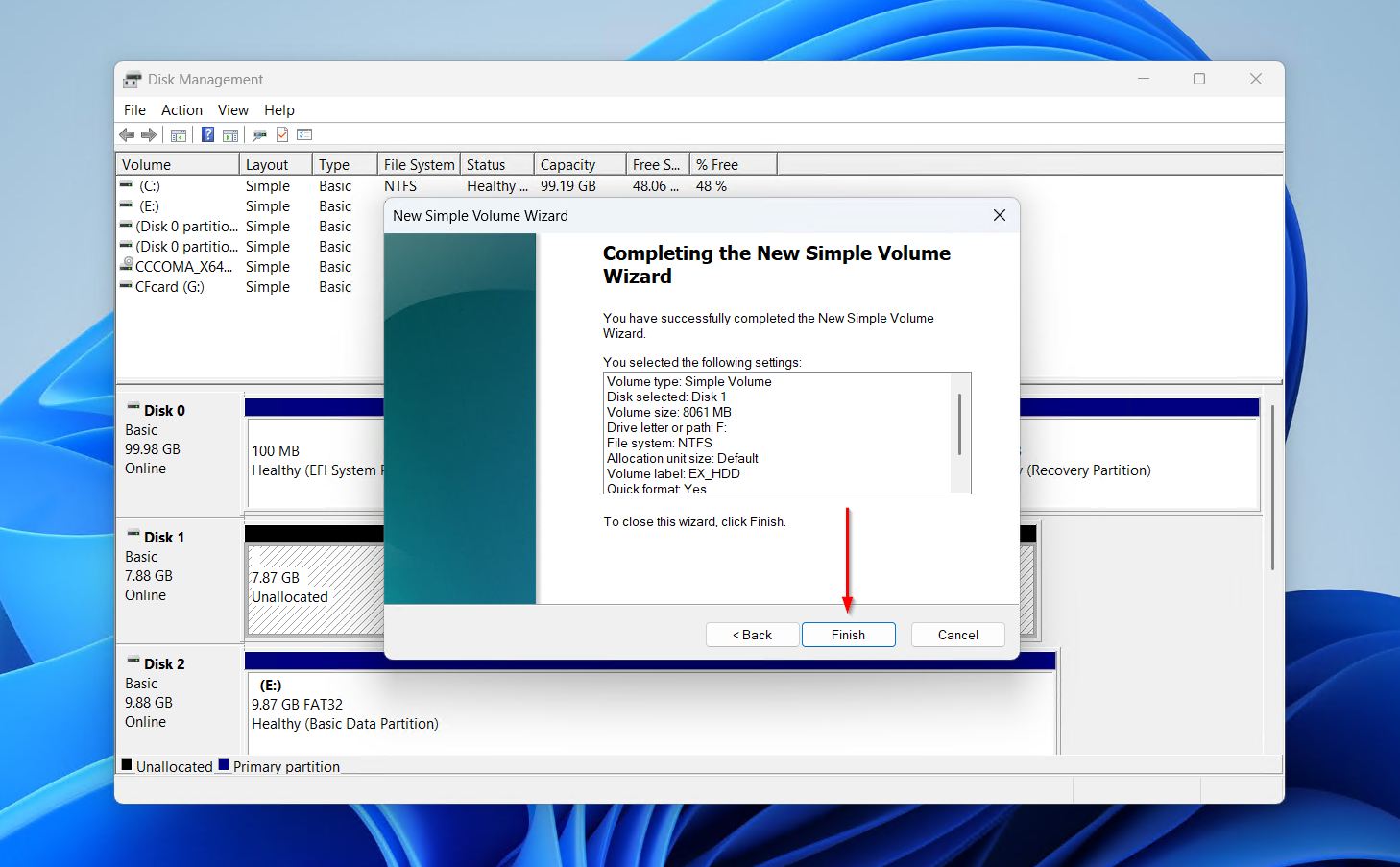Click the black Unallocated legend swatch
The height and width of the screenshot is (867, 1400).
(x=127, y=765)
